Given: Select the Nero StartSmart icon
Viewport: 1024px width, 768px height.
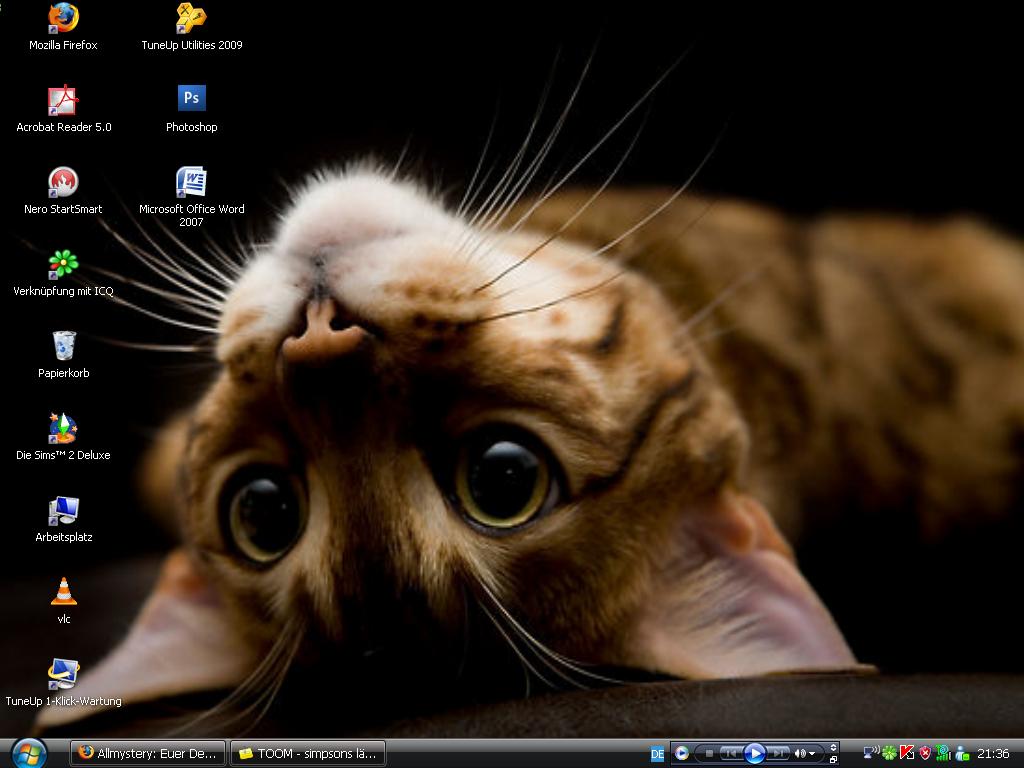Looking at the screenshot, I should click(x=63, y=183).
